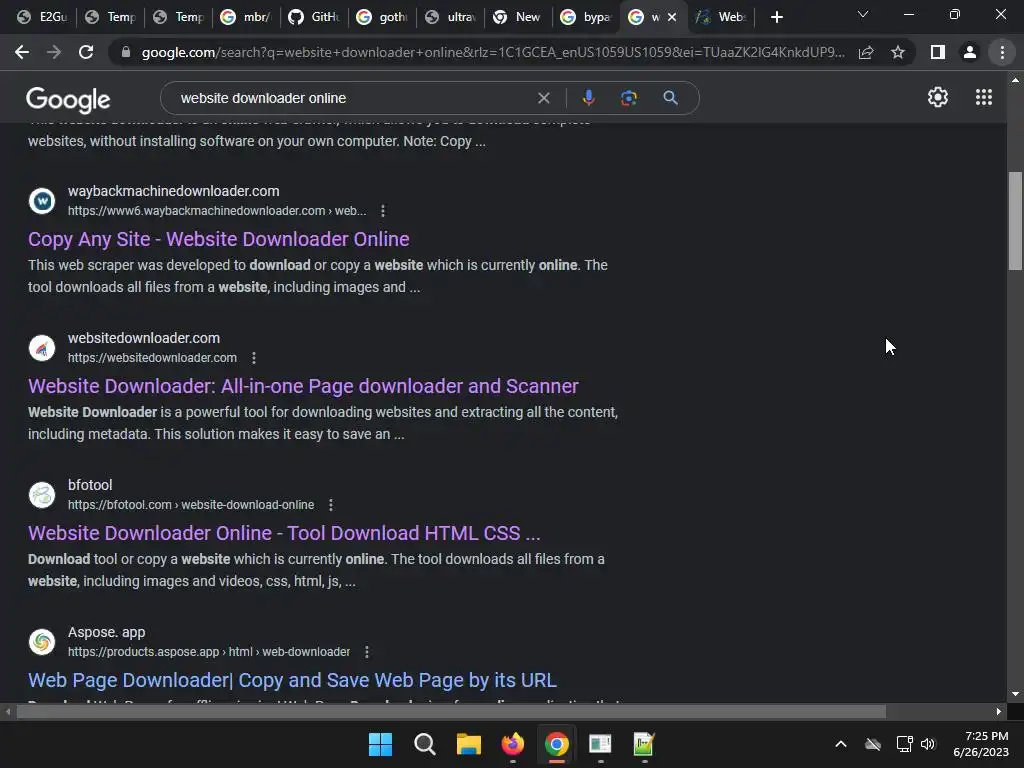Open options for the bfotool result
The width and height of the screenshot is (1024, 768).
pyautogui.click(x=331, y=505)
